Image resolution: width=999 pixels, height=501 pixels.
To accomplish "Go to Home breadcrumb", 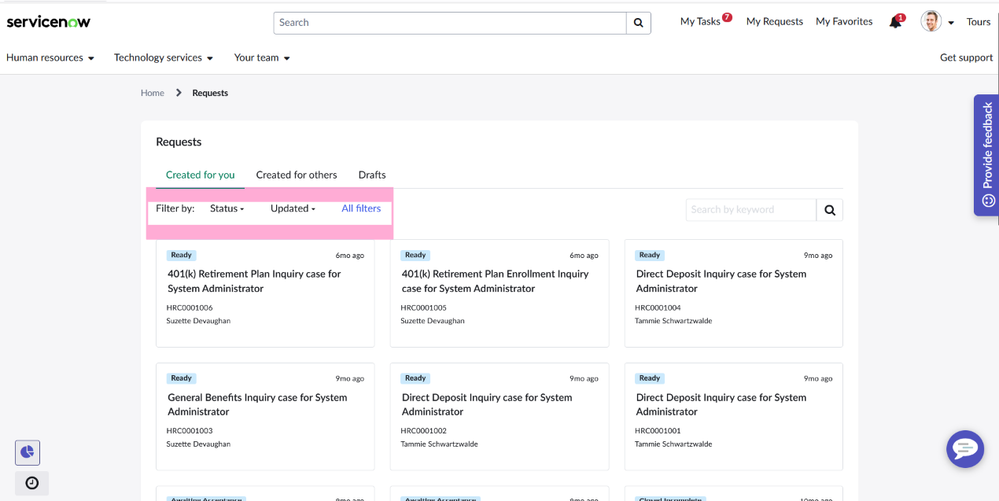I will click(x=152, y=93).
